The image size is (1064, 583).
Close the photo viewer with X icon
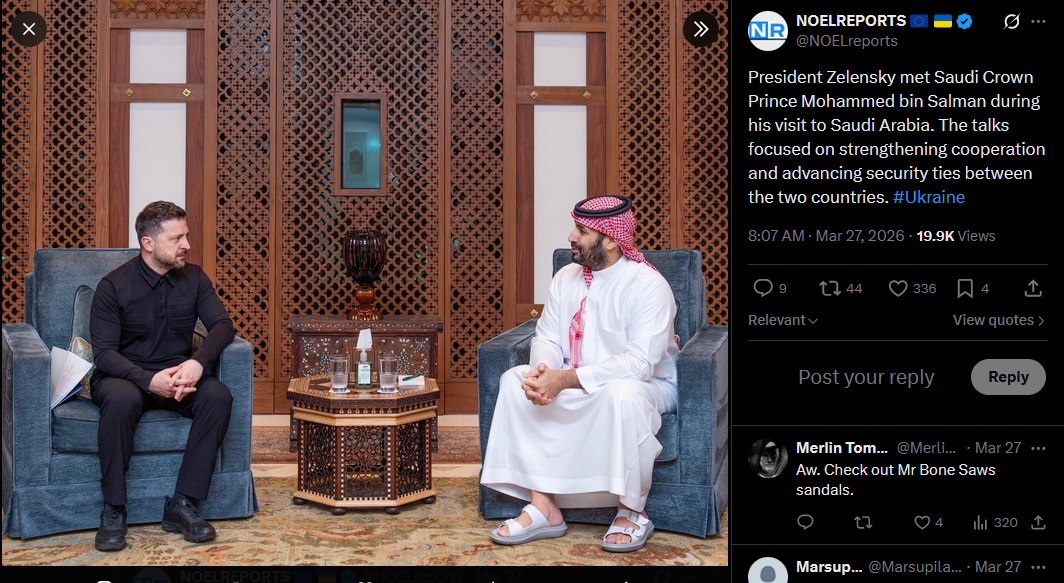coord(29,29)
